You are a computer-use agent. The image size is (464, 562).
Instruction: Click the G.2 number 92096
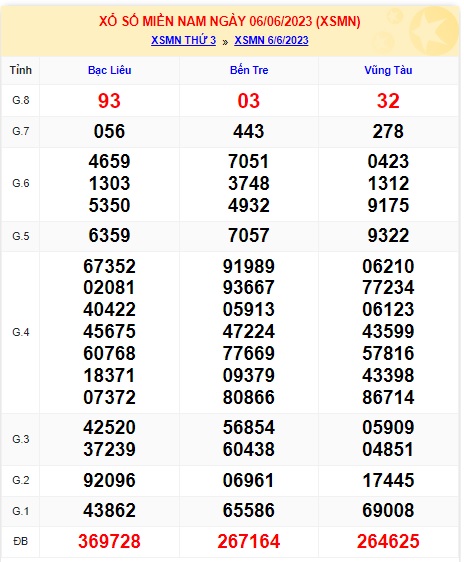[x=109, y=480]
